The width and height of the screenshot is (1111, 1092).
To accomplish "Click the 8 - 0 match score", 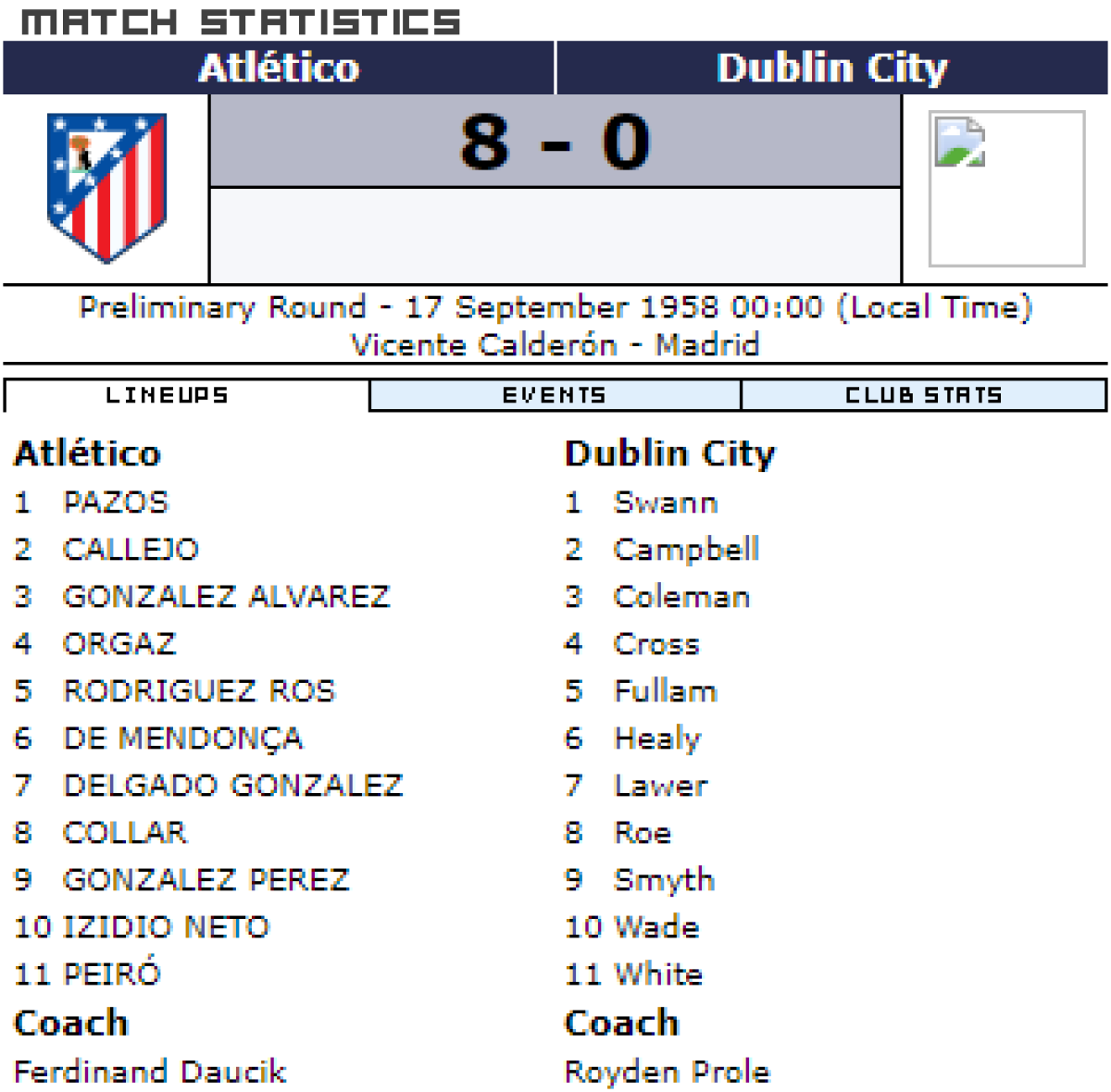I will coord(555,143).
